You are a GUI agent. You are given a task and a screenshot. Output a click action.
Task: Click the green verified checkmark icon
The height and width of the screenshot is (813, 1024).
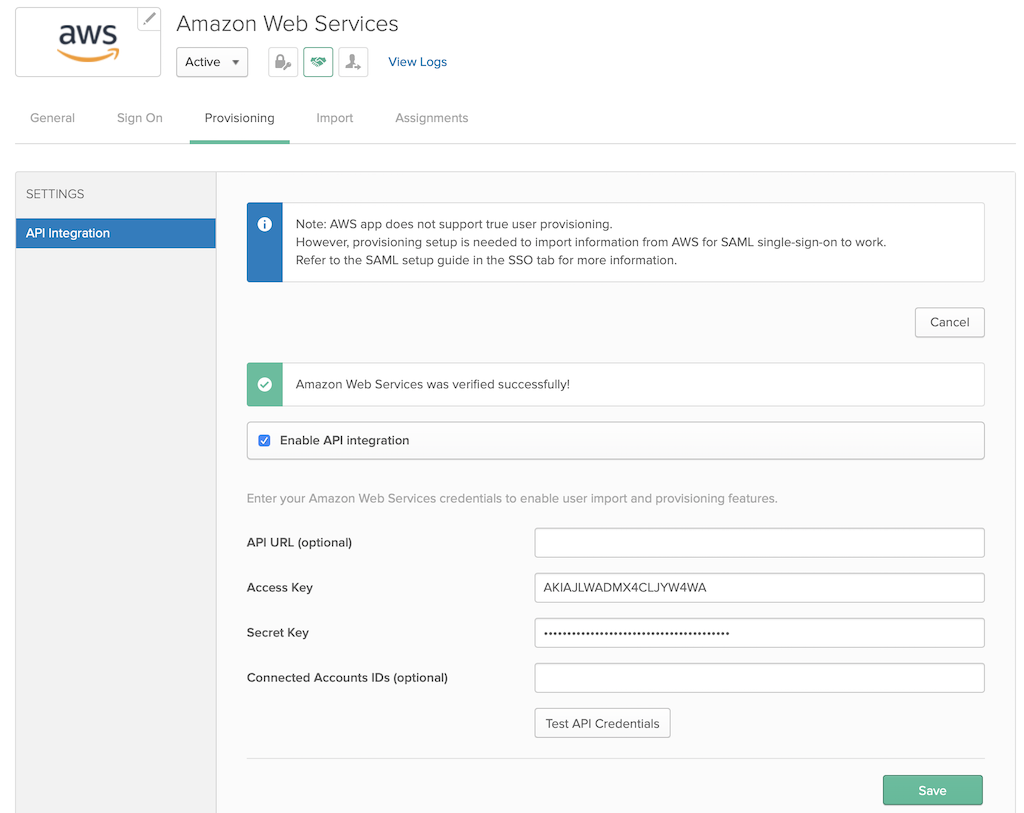pyautogui.click(x=264, y=385)
